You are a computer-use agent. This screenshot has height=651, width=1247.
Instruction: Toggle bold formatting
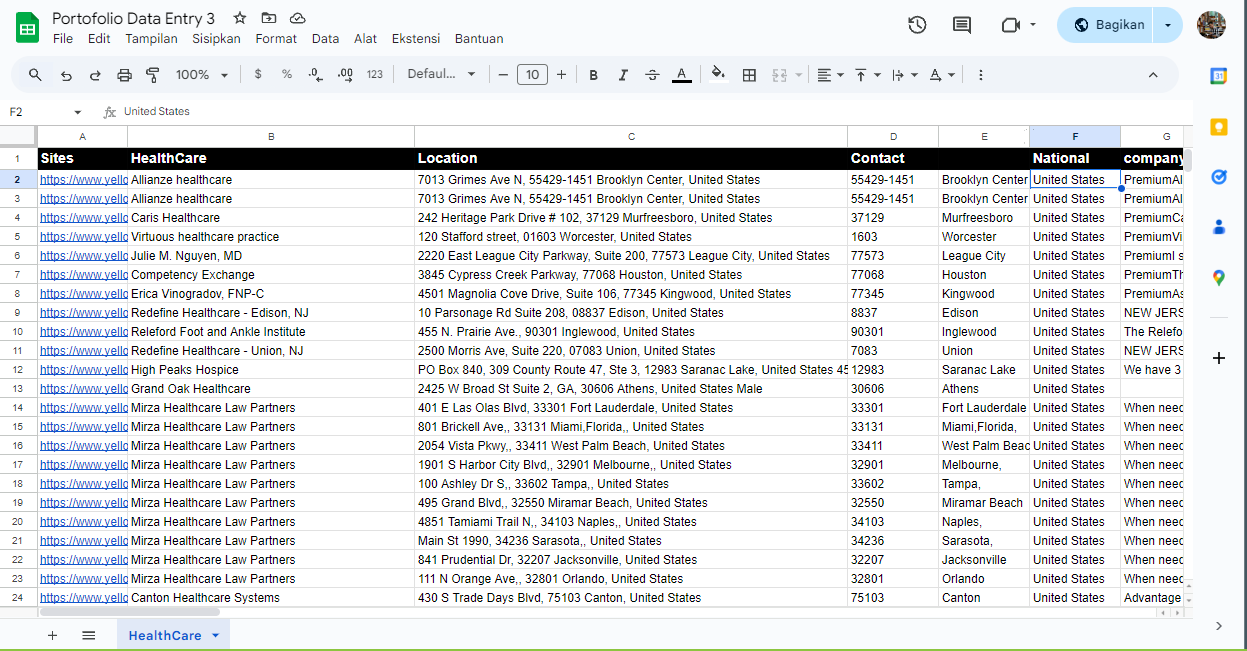[594, 75]
